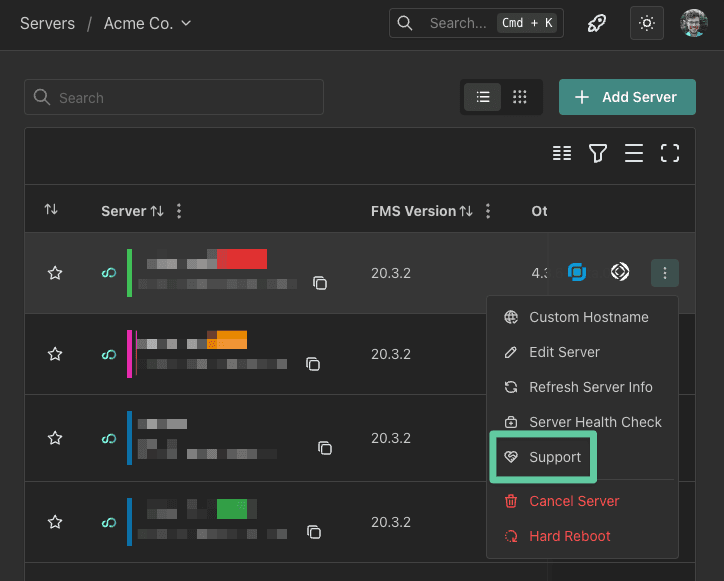
Task: Enter fullscreen table view
Action: point(670,153)
